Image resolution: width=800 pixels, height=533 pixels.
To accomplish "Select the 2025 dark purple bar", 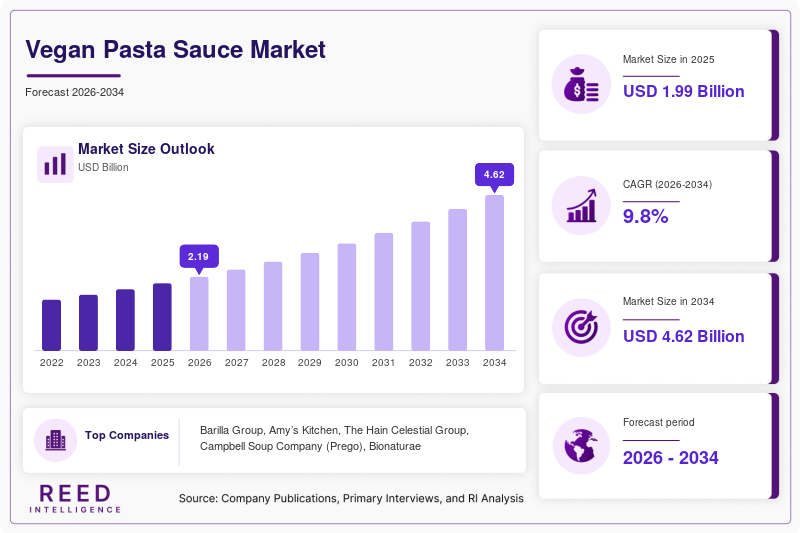I will 162,317.
